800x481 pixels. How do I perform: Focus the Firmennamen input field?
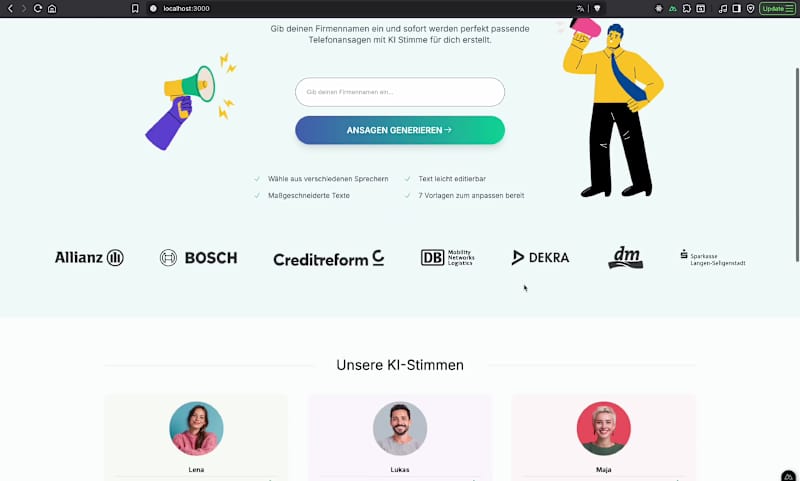click(400, 92)
